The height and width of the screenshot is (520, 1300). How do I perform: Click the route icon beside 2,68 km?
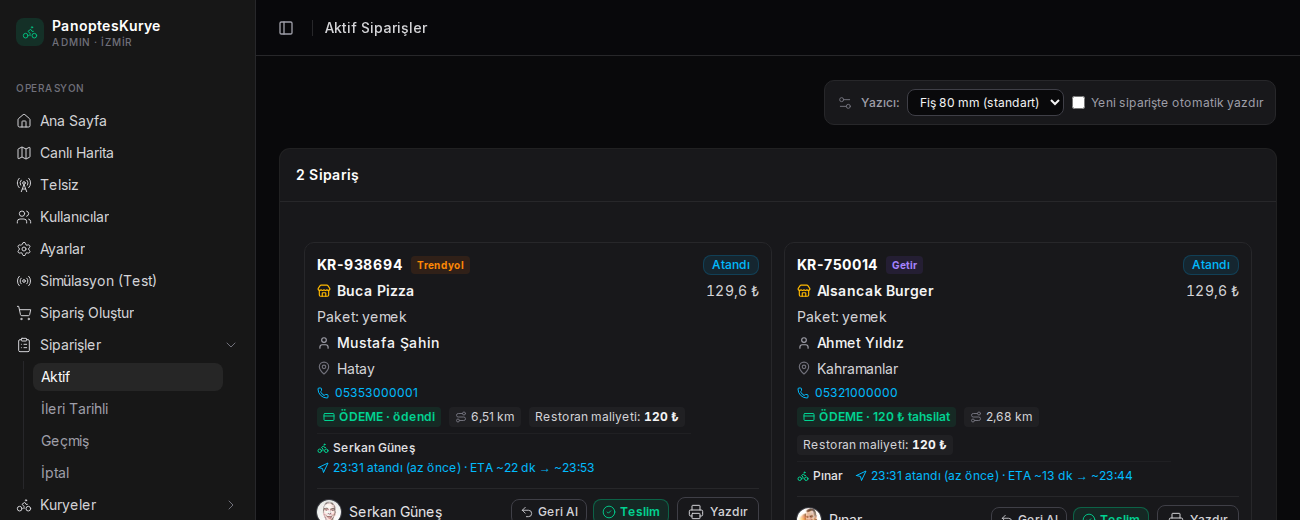976,417
